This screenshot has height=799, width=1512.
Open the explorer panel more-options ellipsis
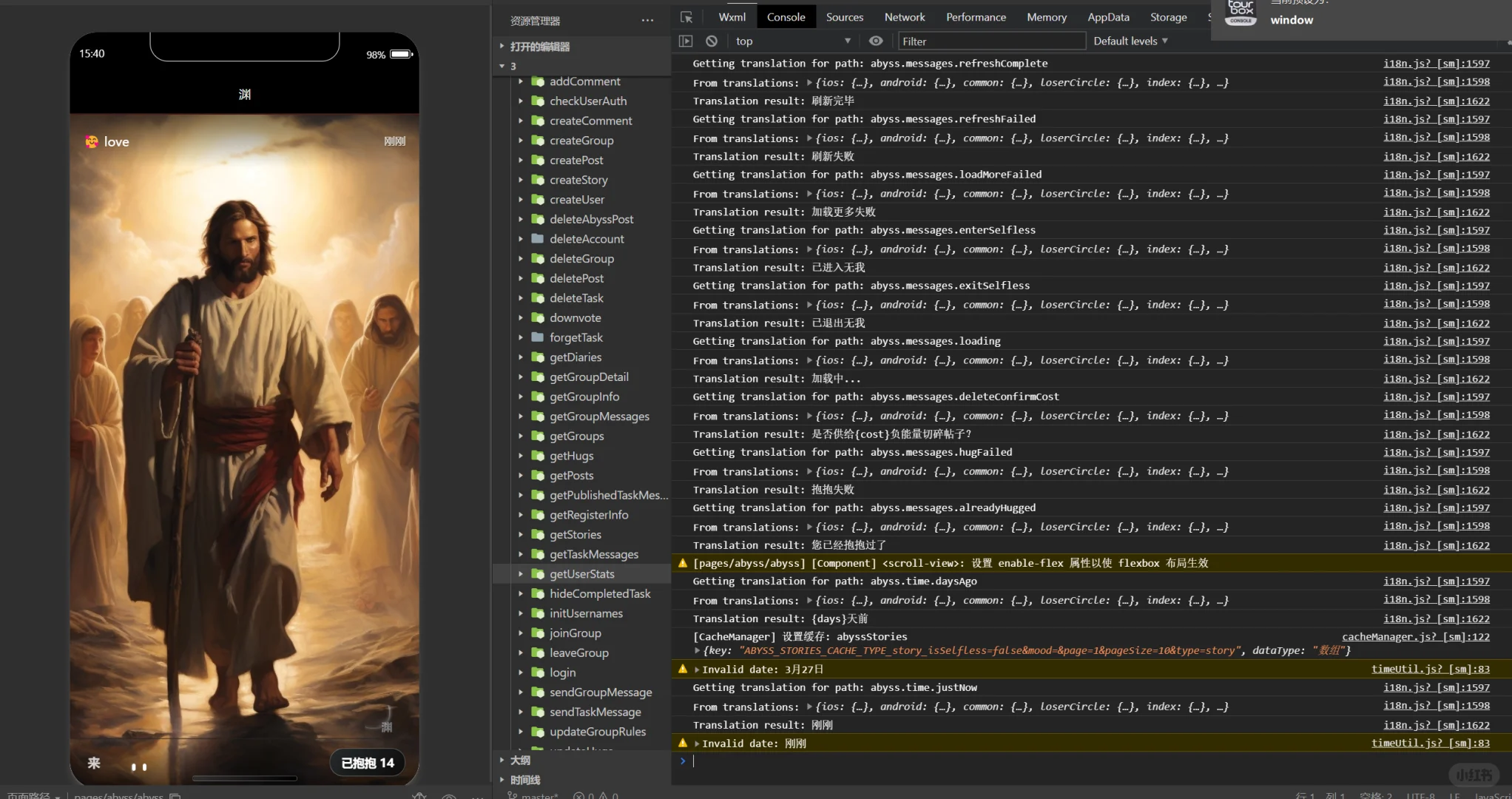[647, 21]
